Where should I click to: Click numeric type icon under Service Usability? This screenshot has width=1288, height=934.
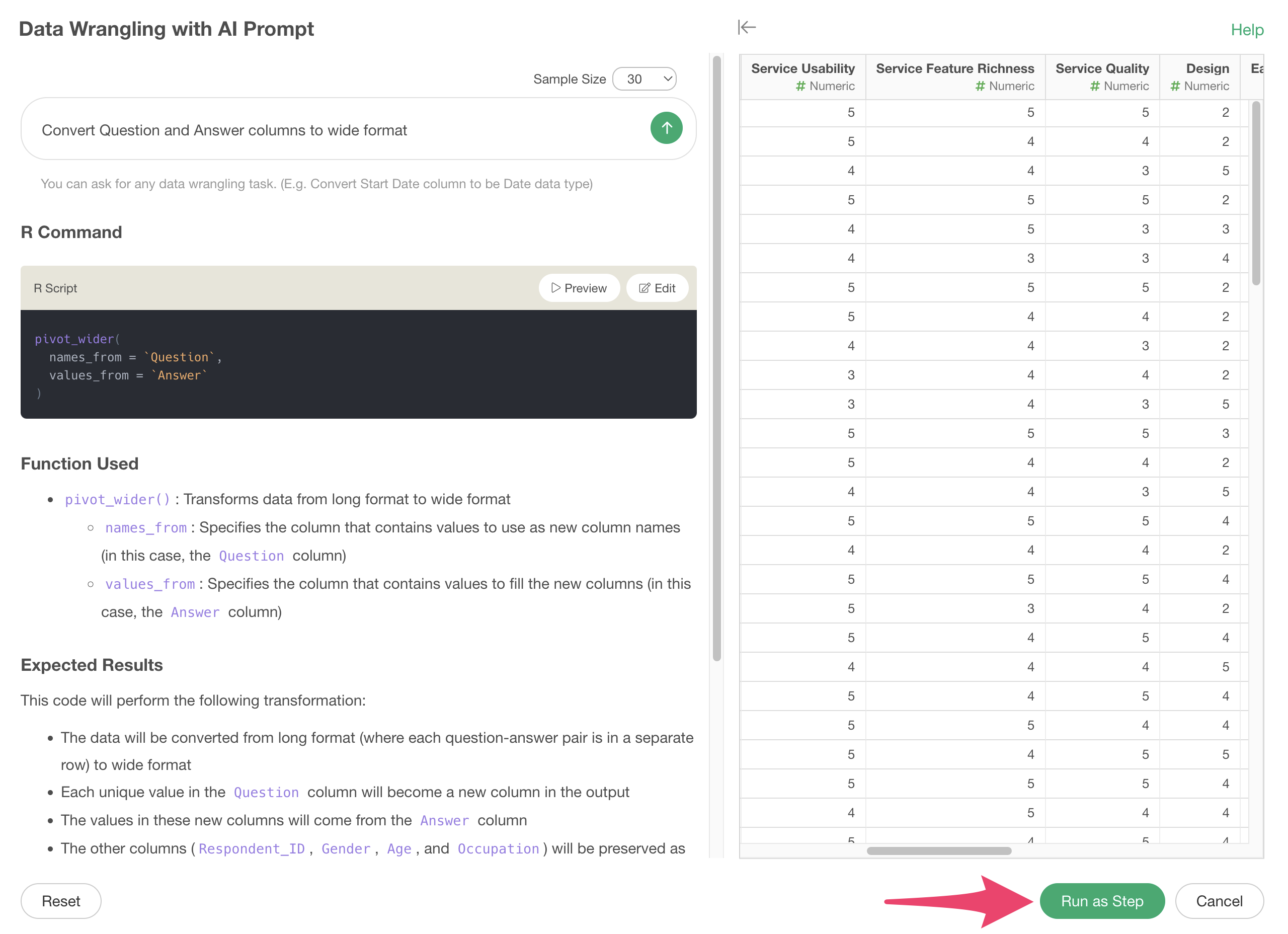800,87
